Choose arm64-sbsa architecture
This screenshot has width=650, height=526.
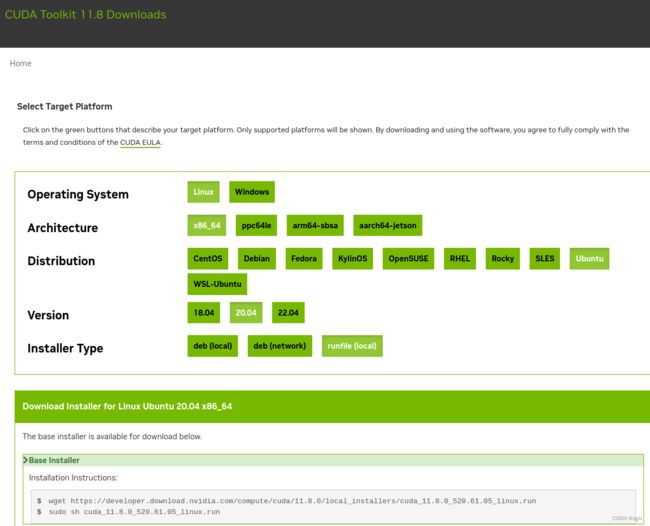coord(315,225)
